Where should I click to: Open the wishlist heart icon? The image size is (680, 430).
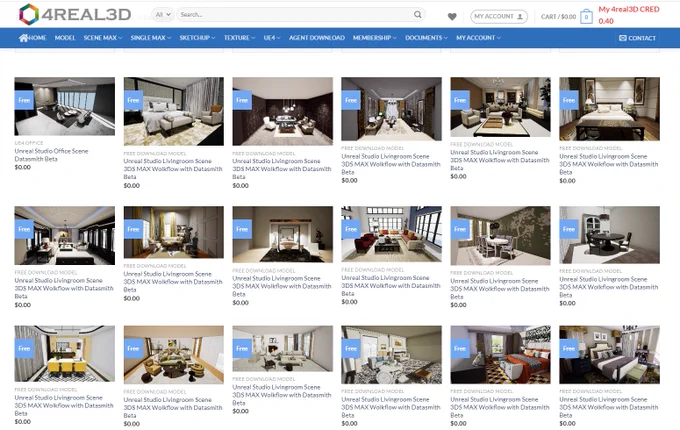point(452,16)
